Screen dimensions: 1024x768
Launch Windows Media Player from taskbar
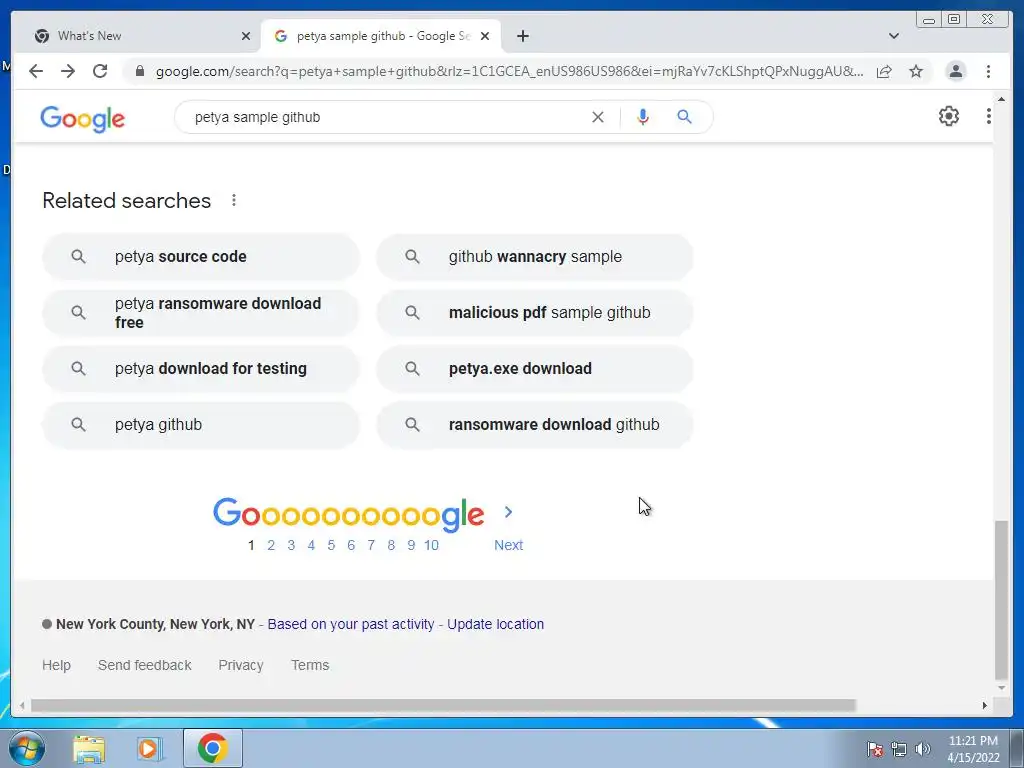click(x=150, y=749)
